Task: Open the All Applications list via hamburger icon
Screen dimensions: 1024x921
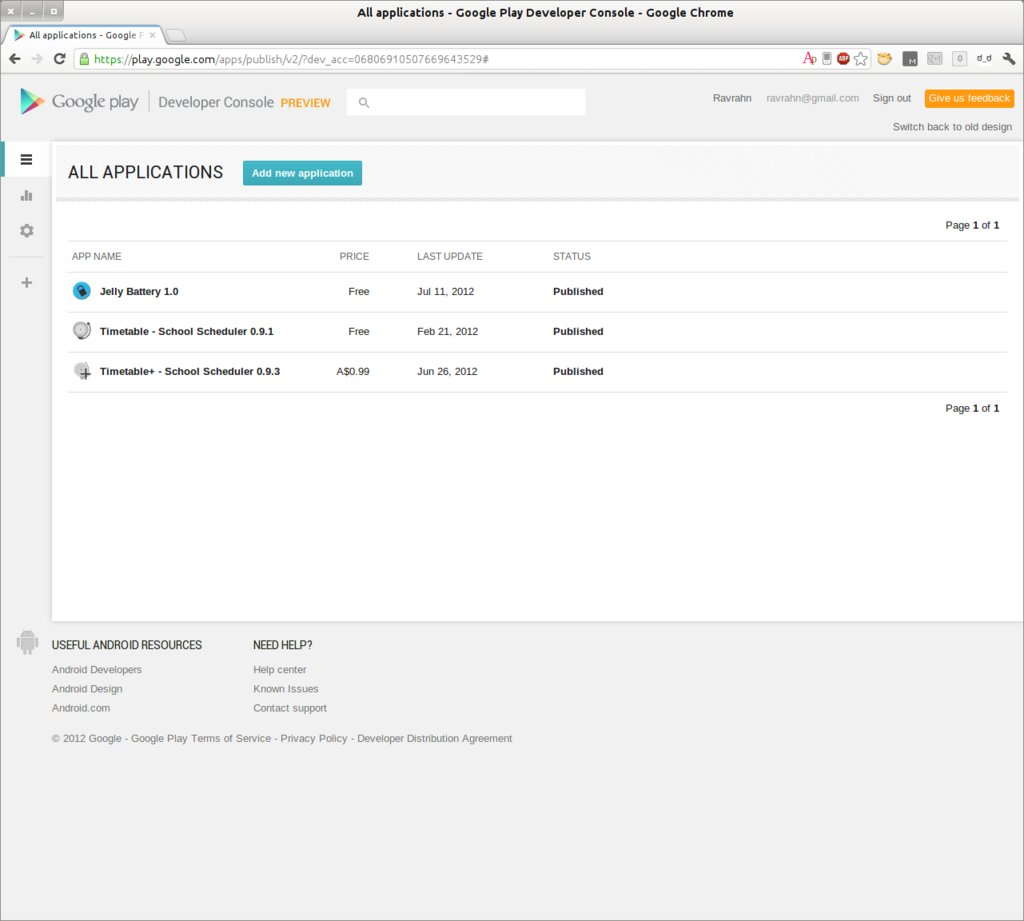Action: tap(25, 159)
